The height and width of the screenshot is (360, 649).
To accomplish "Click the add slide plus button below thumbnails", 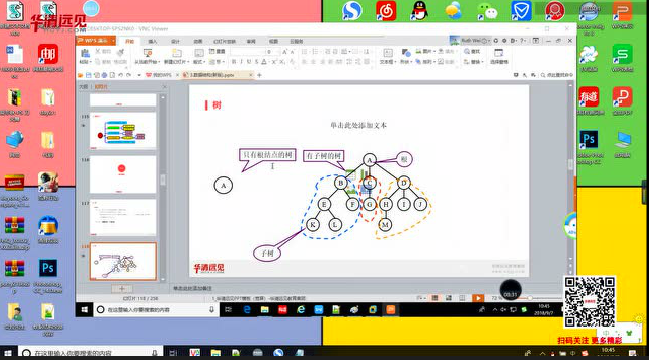I will coord(122,288).
